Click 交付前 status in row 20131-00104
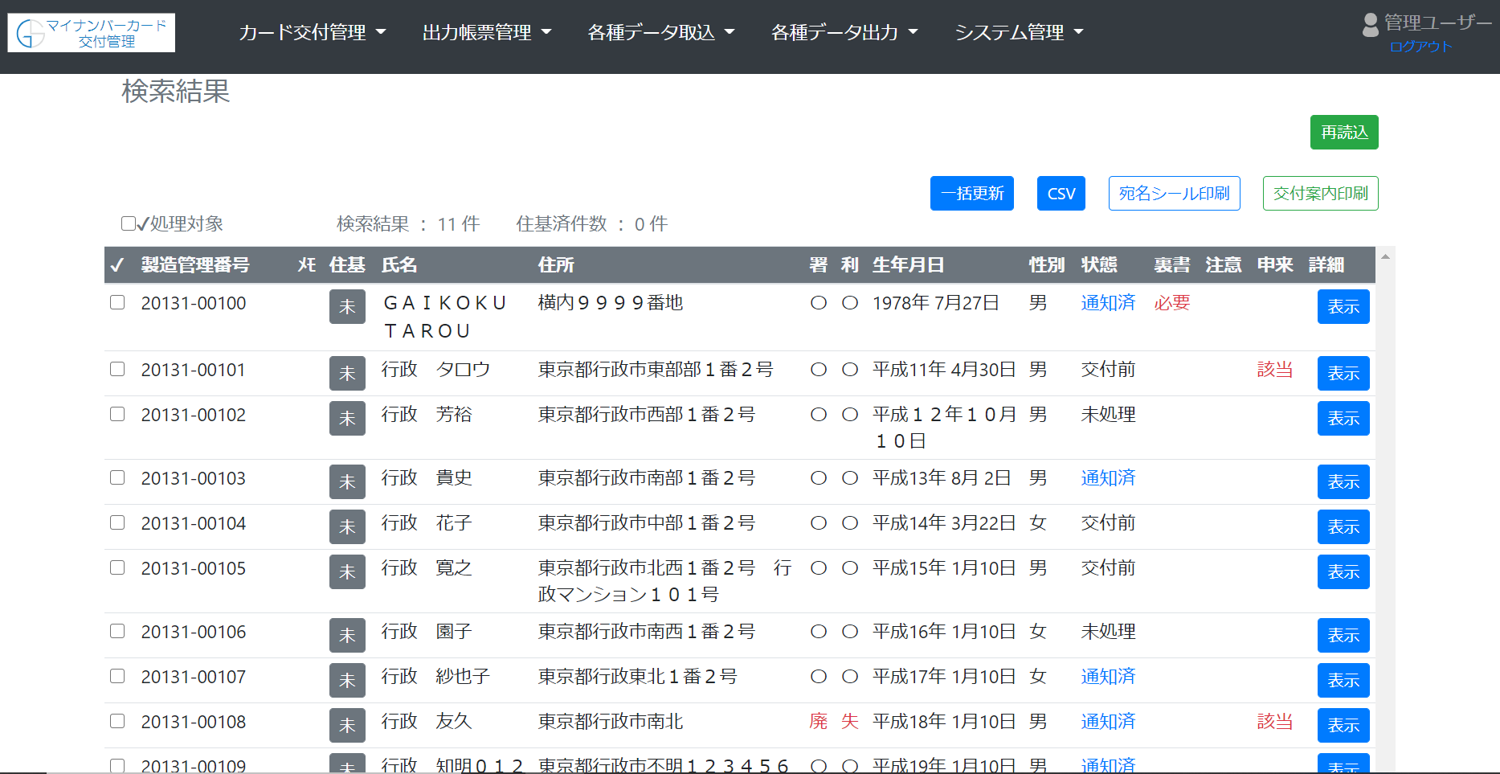The image size is (1500, 774). click(x=1108, y=523)
